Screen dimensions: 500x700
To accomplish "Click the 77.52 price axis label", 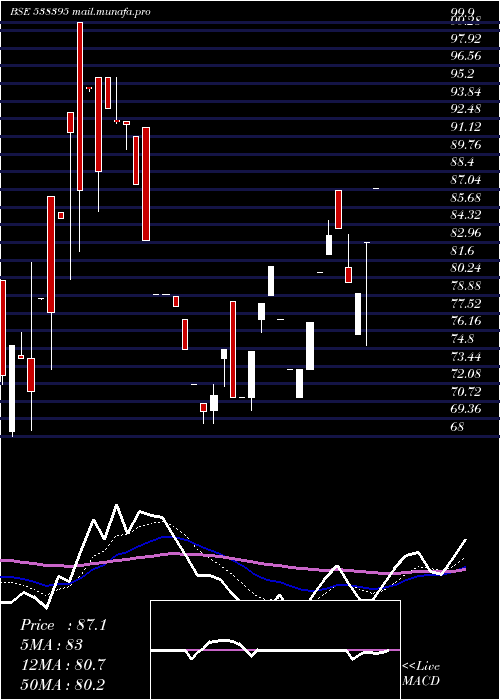I will click(x=466, y=304).
